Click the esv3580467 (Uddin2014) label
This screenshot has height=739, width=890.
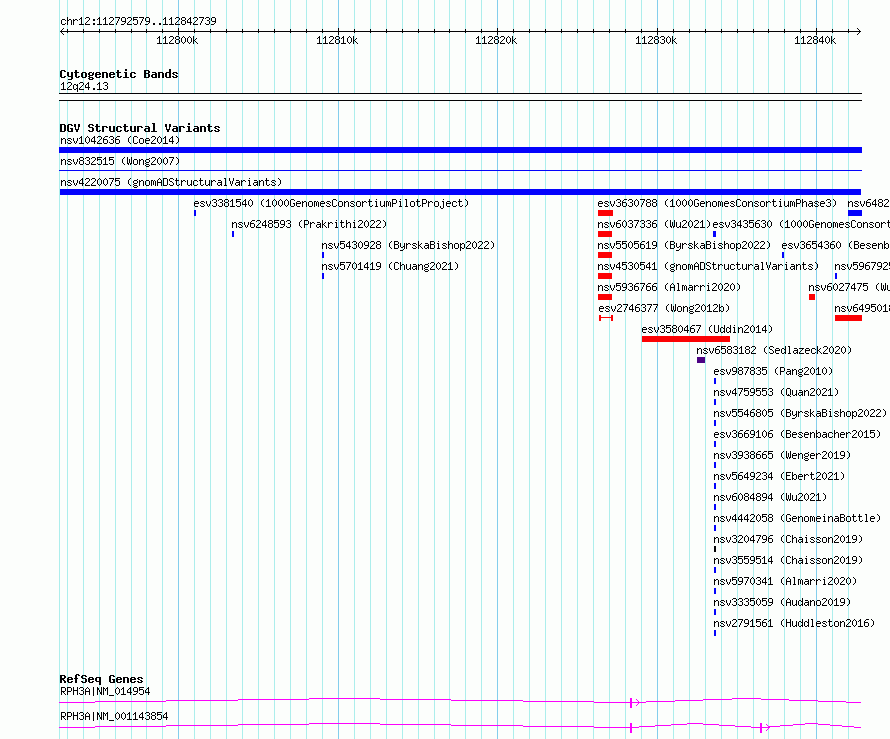(707, 329)
